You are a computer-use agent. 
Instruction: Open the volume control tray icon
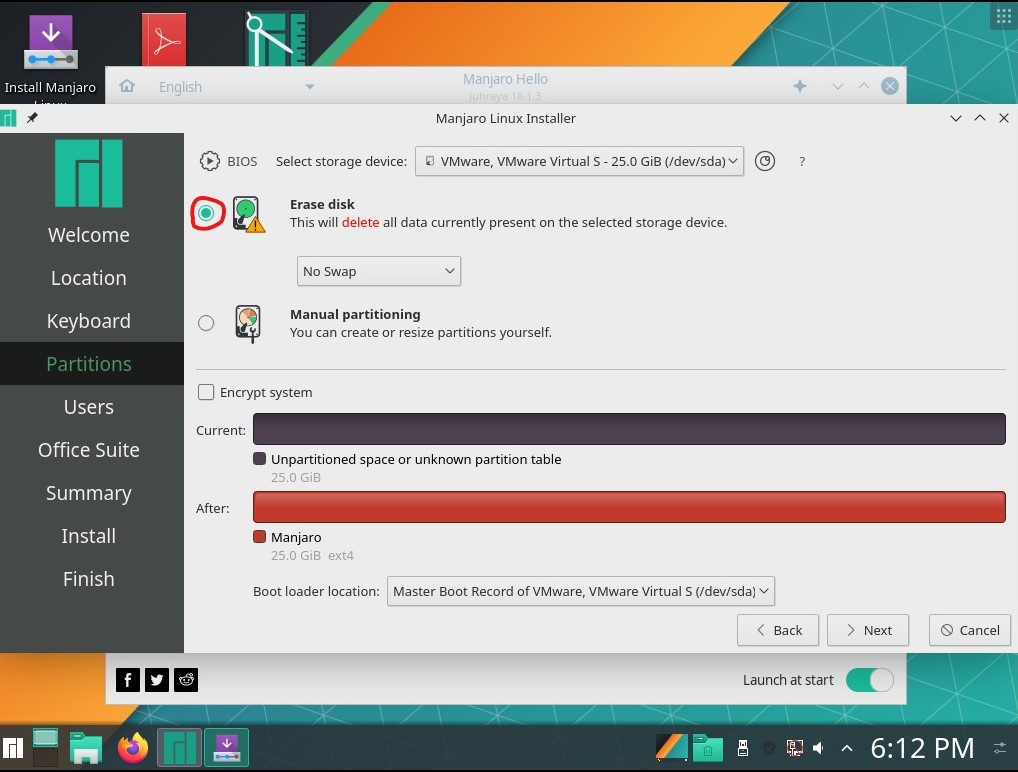pyautogui.click(x=819, y=749)
